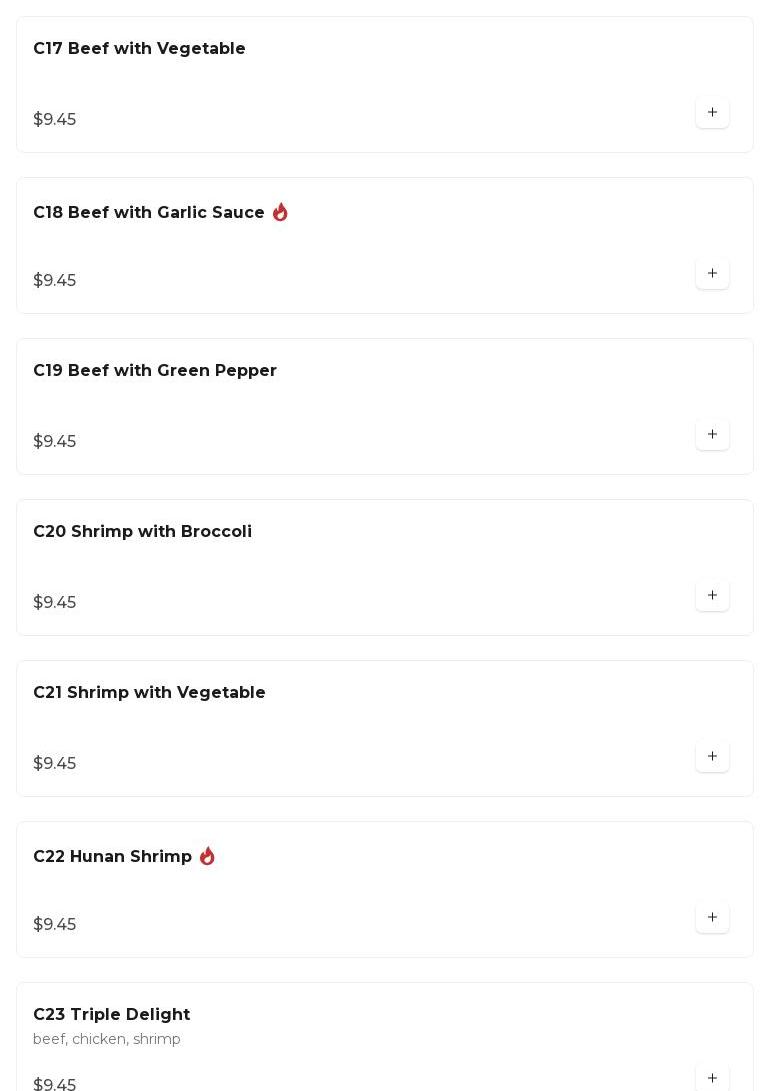
Task: Add C23 Triple Delight to order
Action: click(x=712, y=1078)
